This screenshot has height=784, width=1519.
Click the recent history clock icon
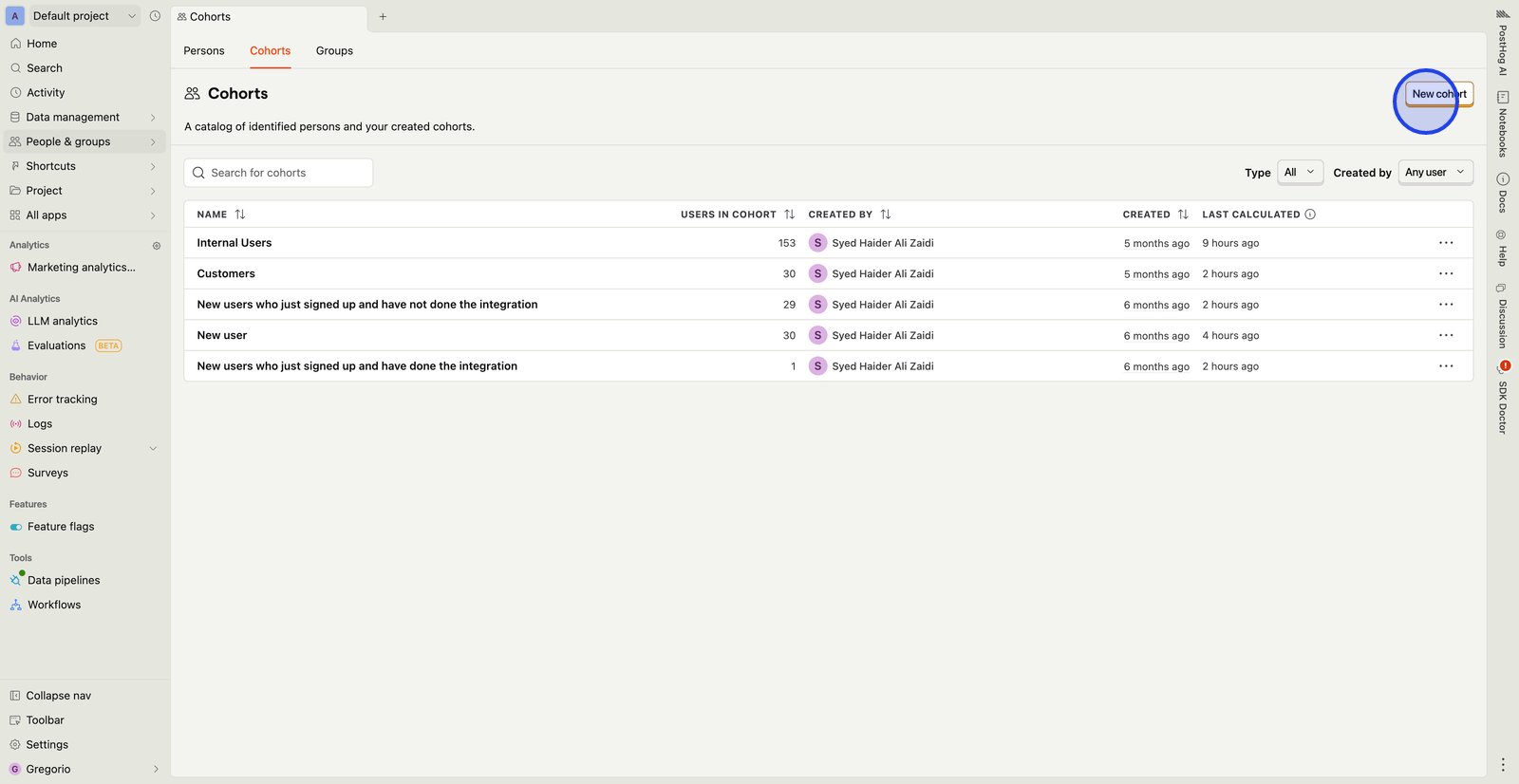[155, 16]
